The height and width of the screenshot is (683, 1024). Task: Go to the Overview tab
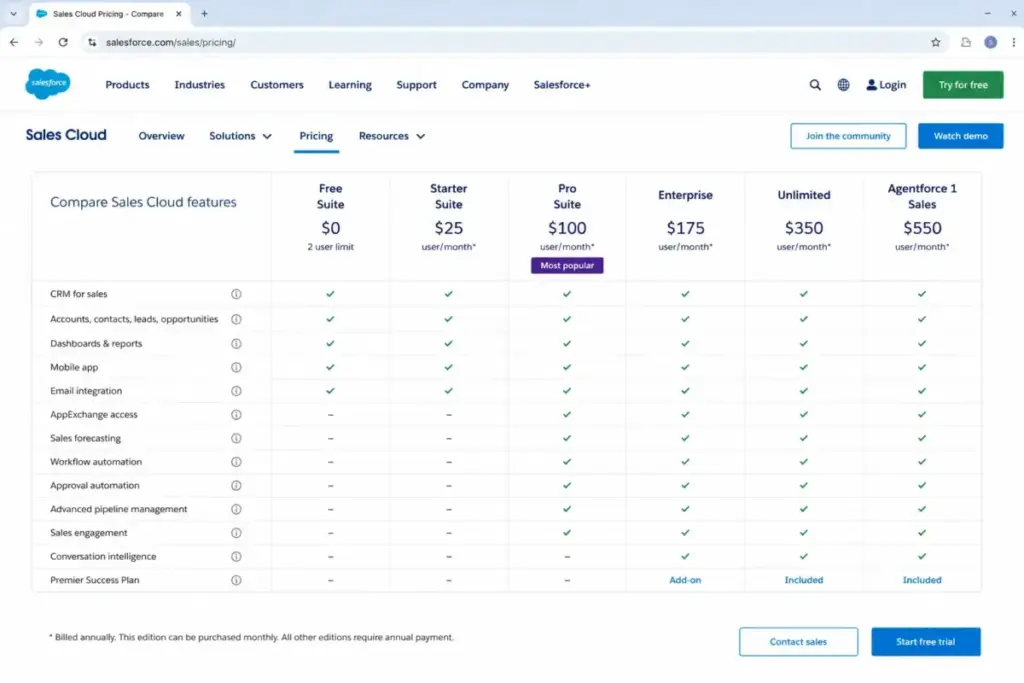pos(161,136)
